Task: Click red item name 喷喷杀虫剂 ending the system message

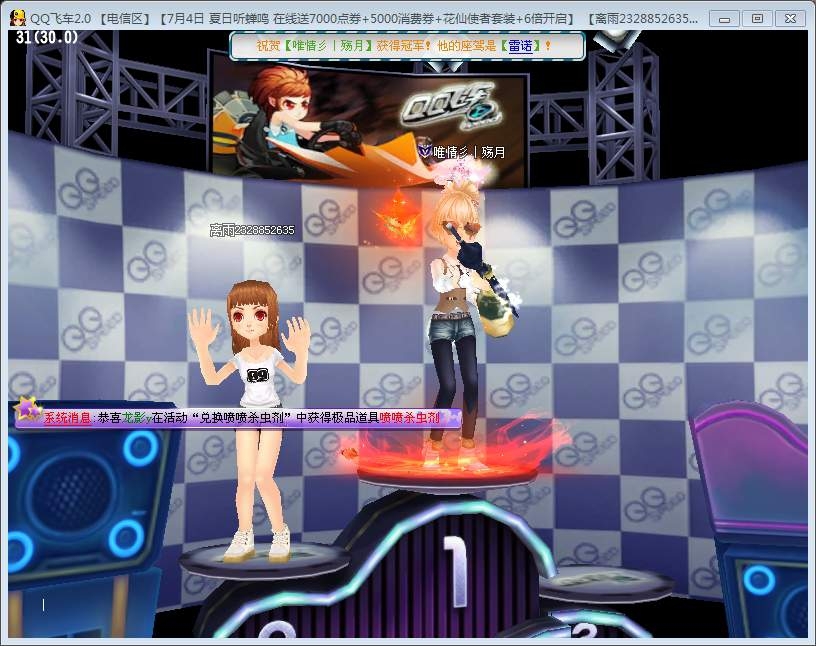Action: coord(410,417)
